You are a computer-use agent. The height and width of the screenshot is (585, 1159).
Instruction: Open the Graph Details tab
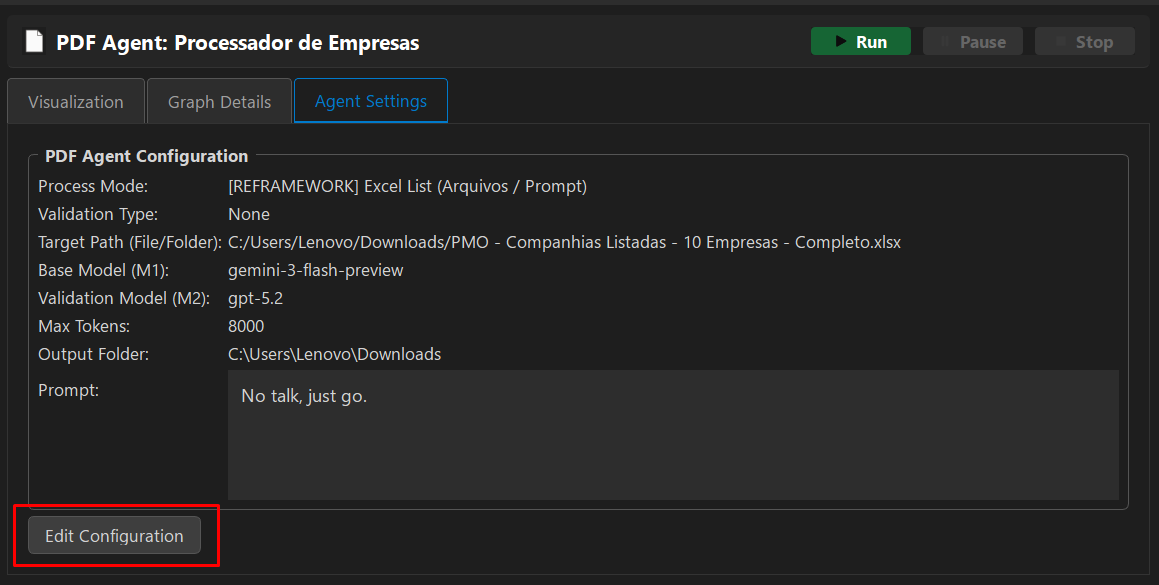pyautogui.click(x=219, y=102)
